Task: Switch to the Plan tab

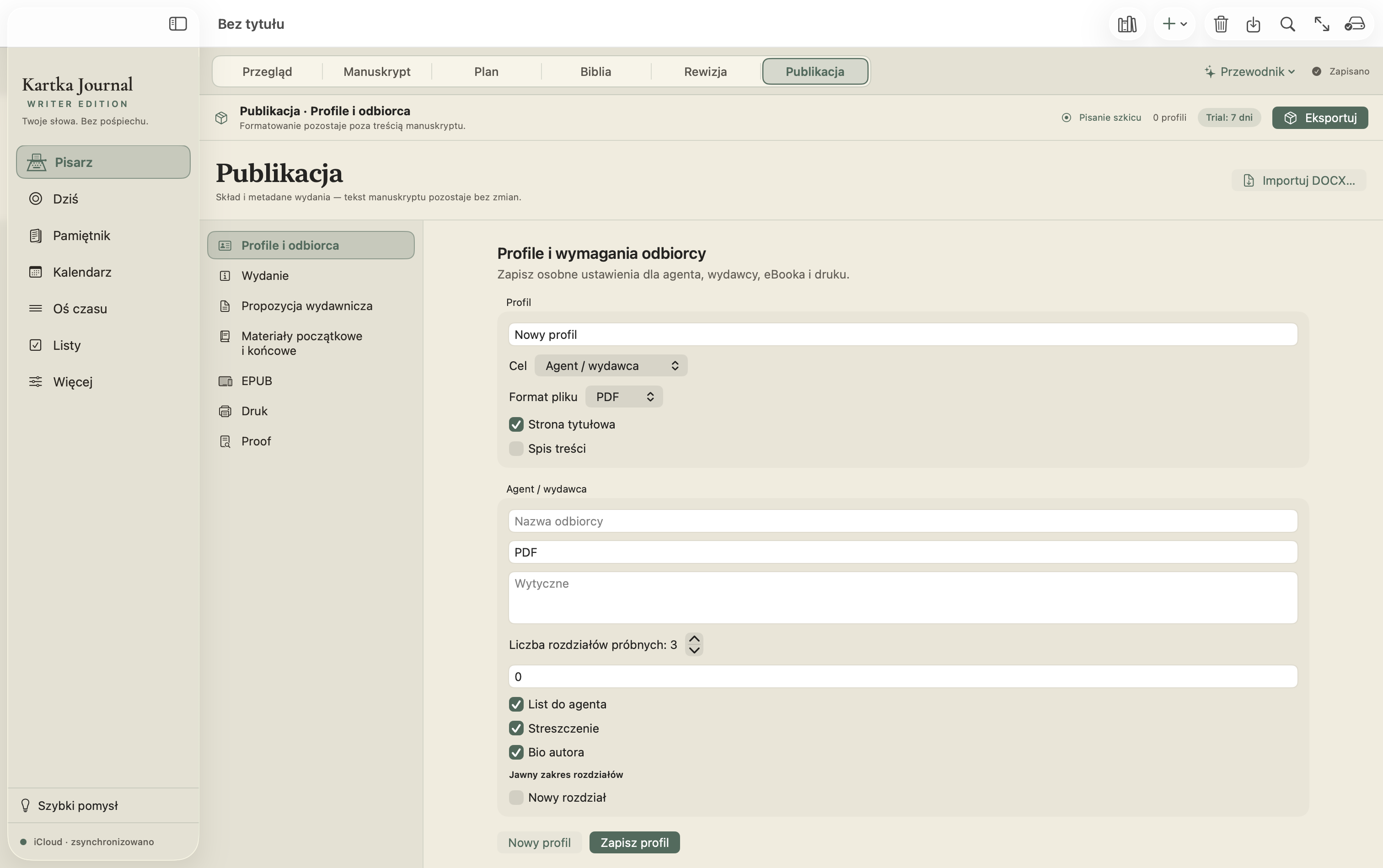Action: coord(486,72)
